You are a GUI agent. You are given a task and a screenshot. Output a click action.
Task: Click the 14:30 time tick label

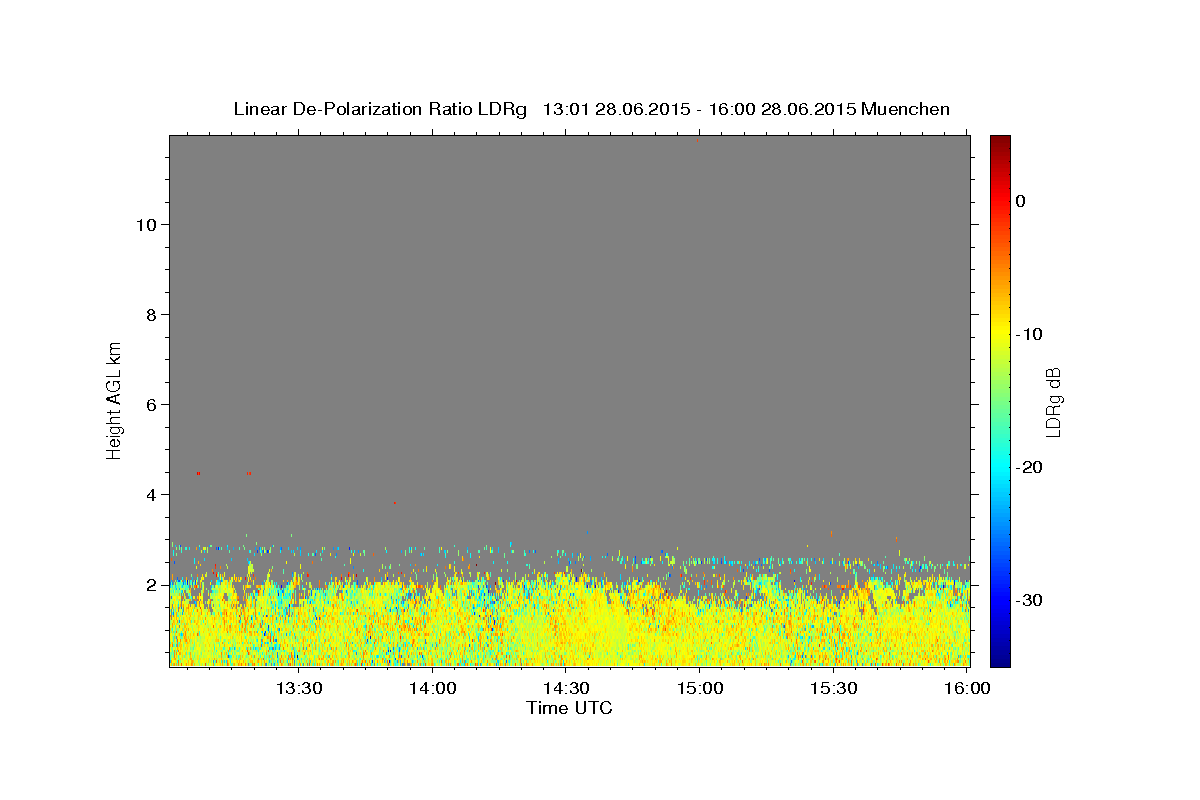pyautogui.click(x=566, y=688)
